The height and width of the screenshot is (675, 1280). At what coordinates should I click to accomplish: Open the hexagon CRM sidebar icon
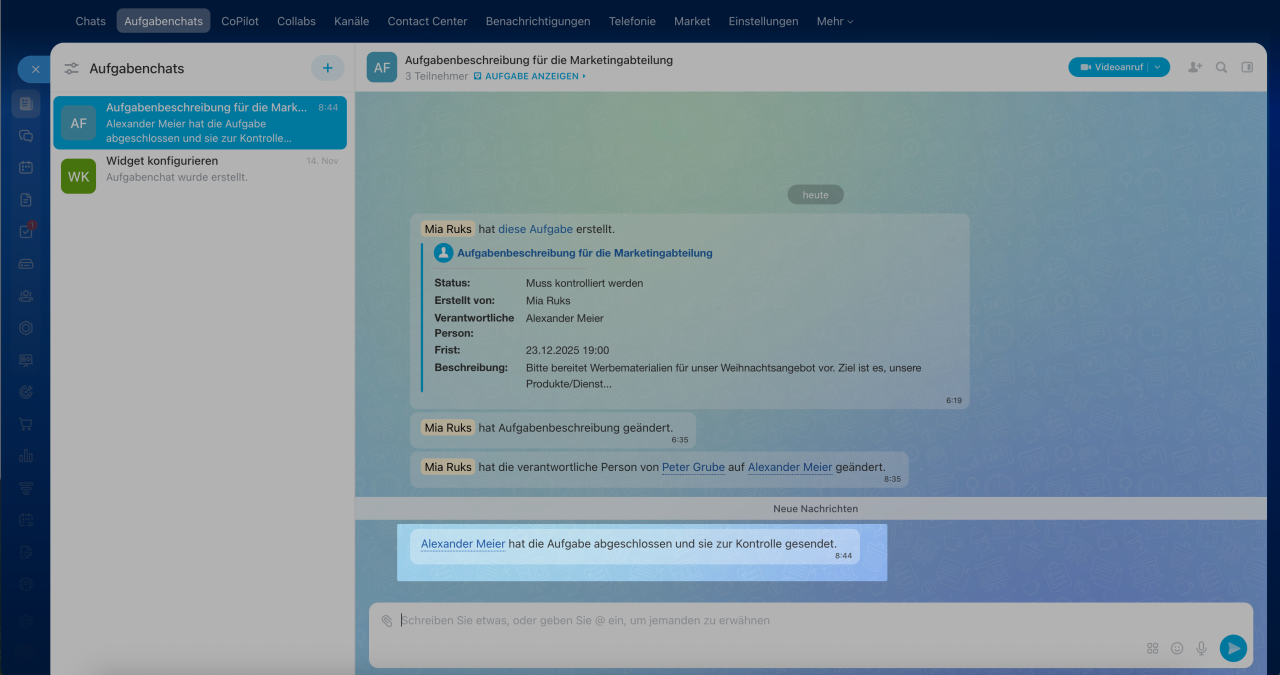pyautogui.click(x=26, y=327)
